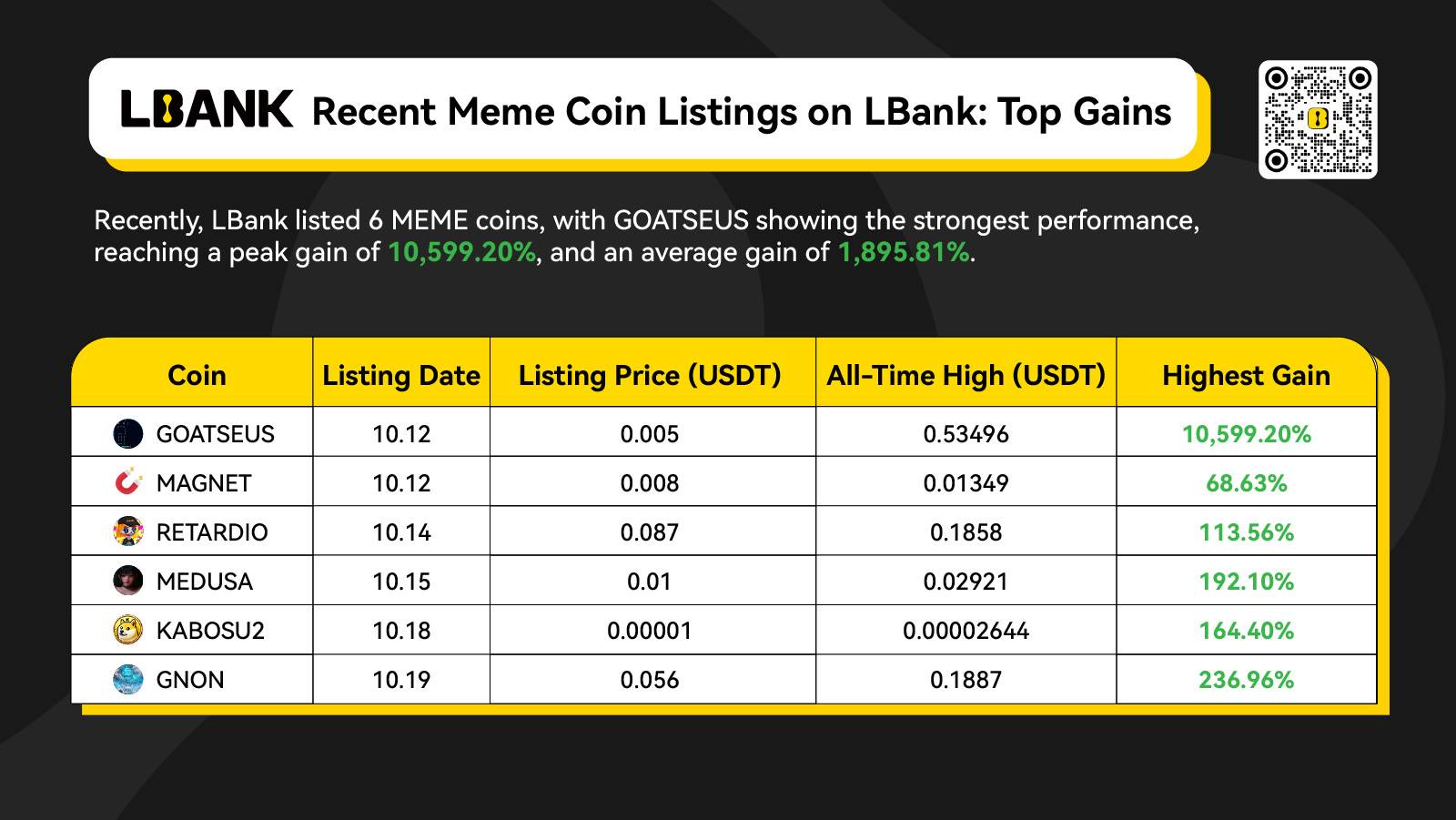Image resolution: width=1456 pixels, height=820 pixels.
Task: Click the LBANK logo
Action: [x=207, y=108]
